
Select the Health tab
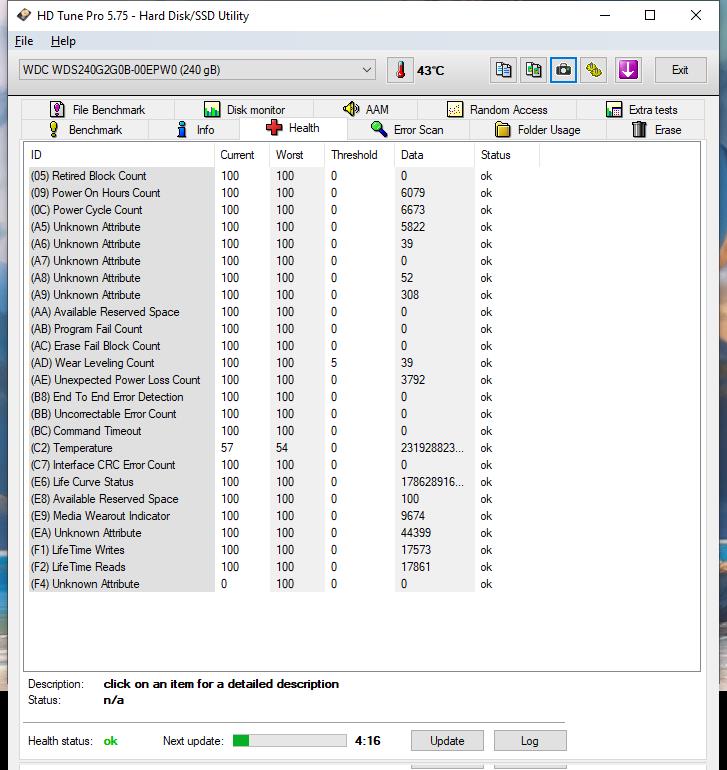(293, 128)
